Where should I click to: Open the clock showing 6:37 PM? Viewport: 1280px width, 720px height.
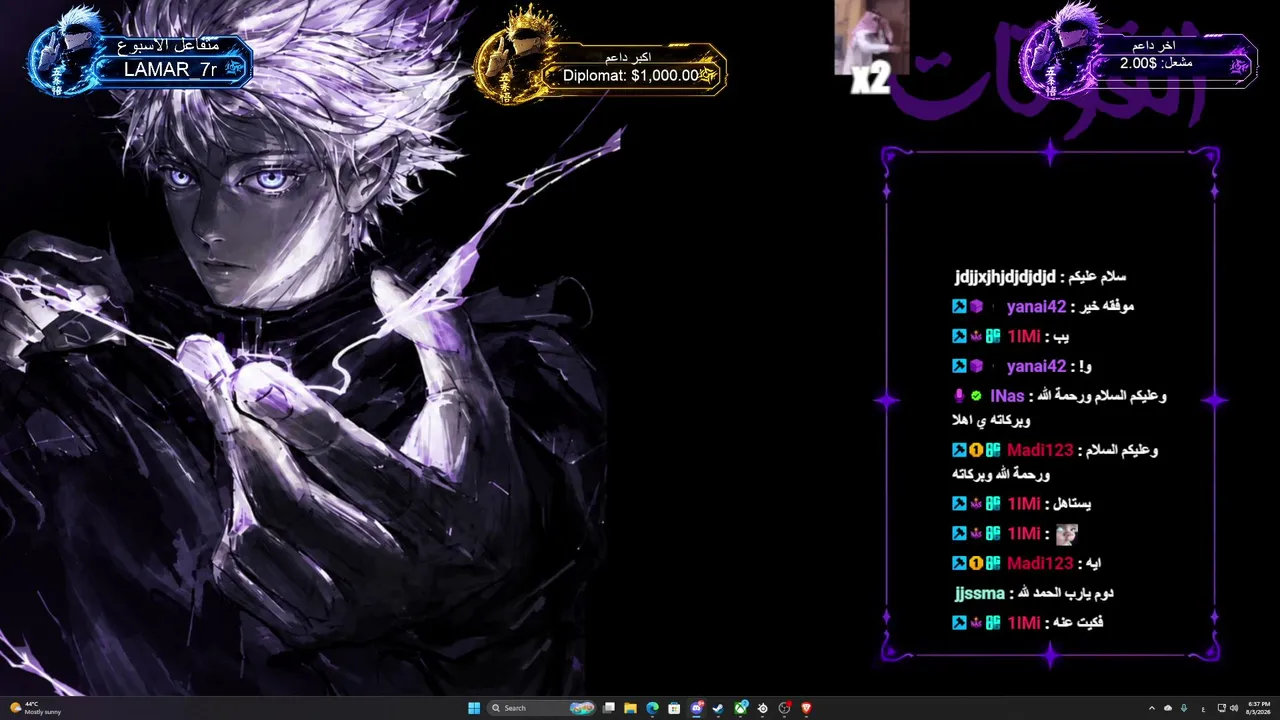1259,708
